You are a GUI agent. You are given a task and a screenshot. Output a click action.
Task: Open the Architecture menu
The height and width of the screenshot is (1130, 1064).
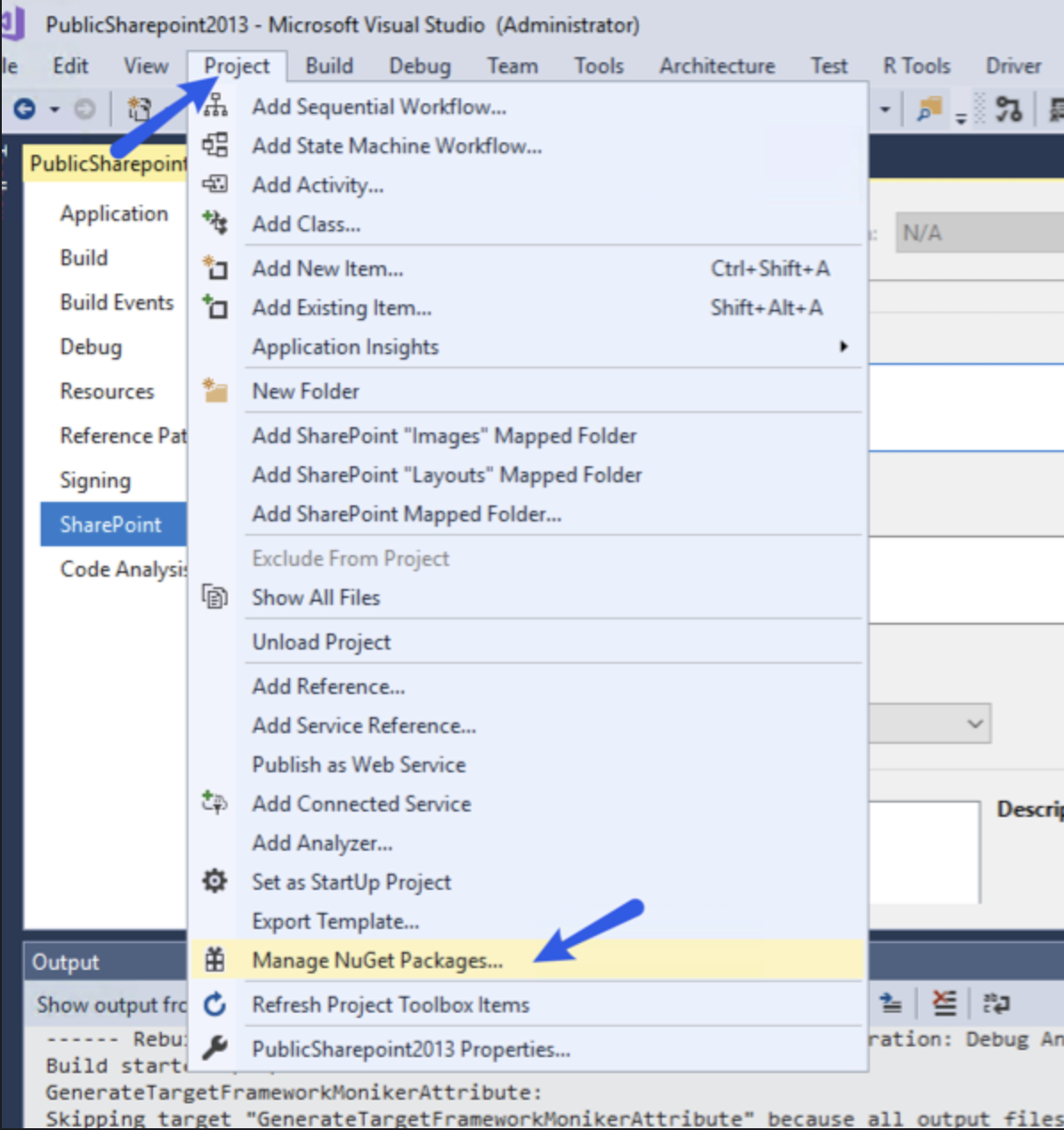point(717,66)
